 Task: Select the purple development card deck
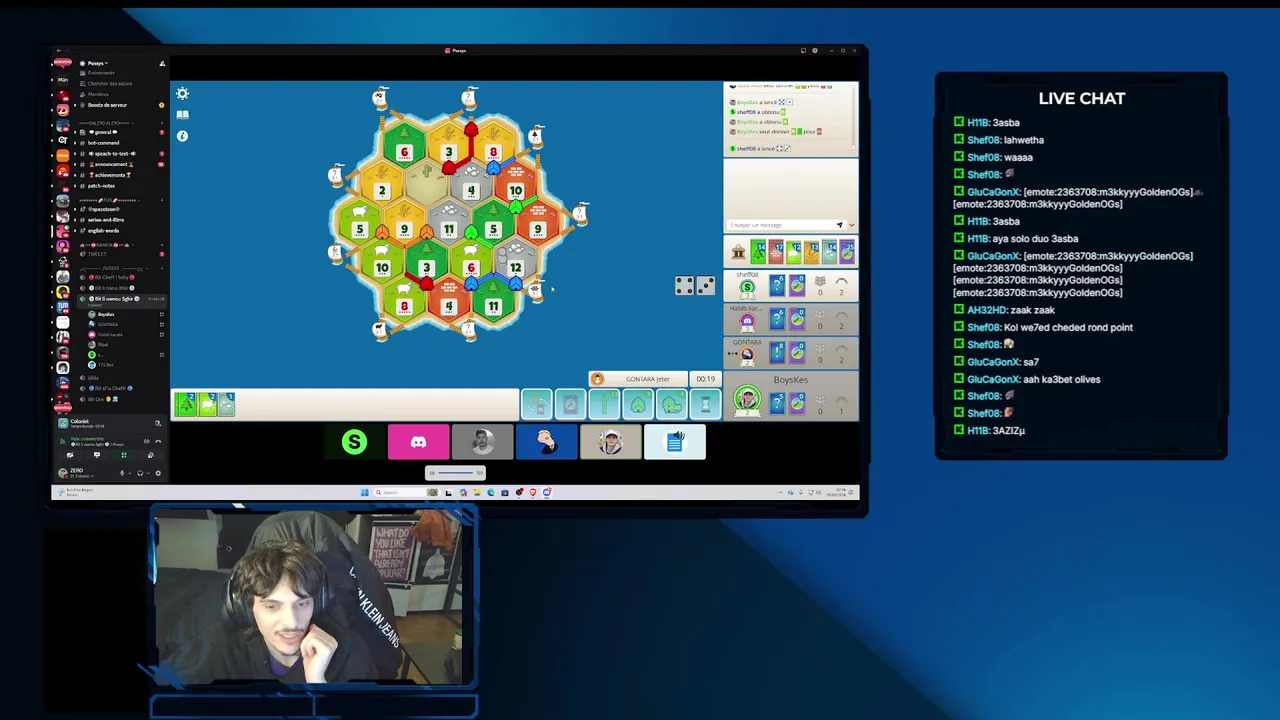(848, 252)
